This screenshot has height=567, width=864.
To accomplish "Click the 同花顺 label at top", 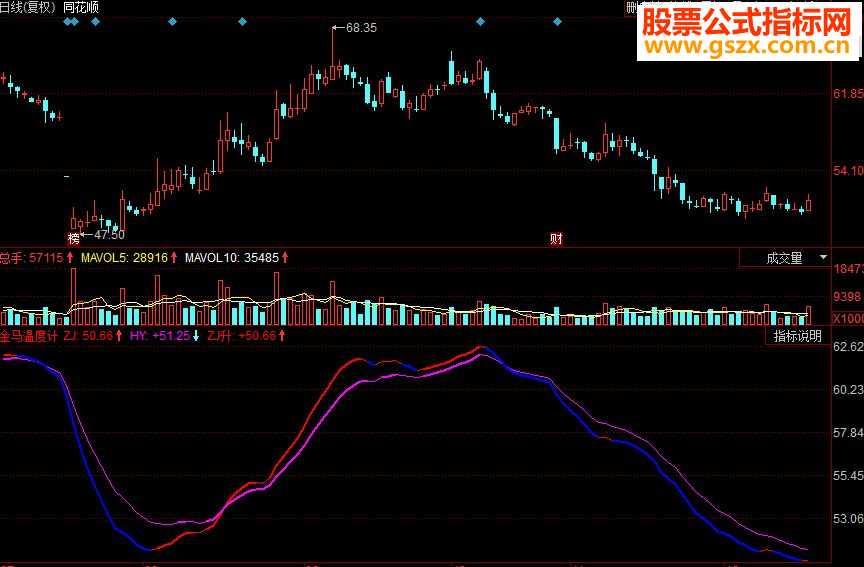I will (x=81, y=7).
